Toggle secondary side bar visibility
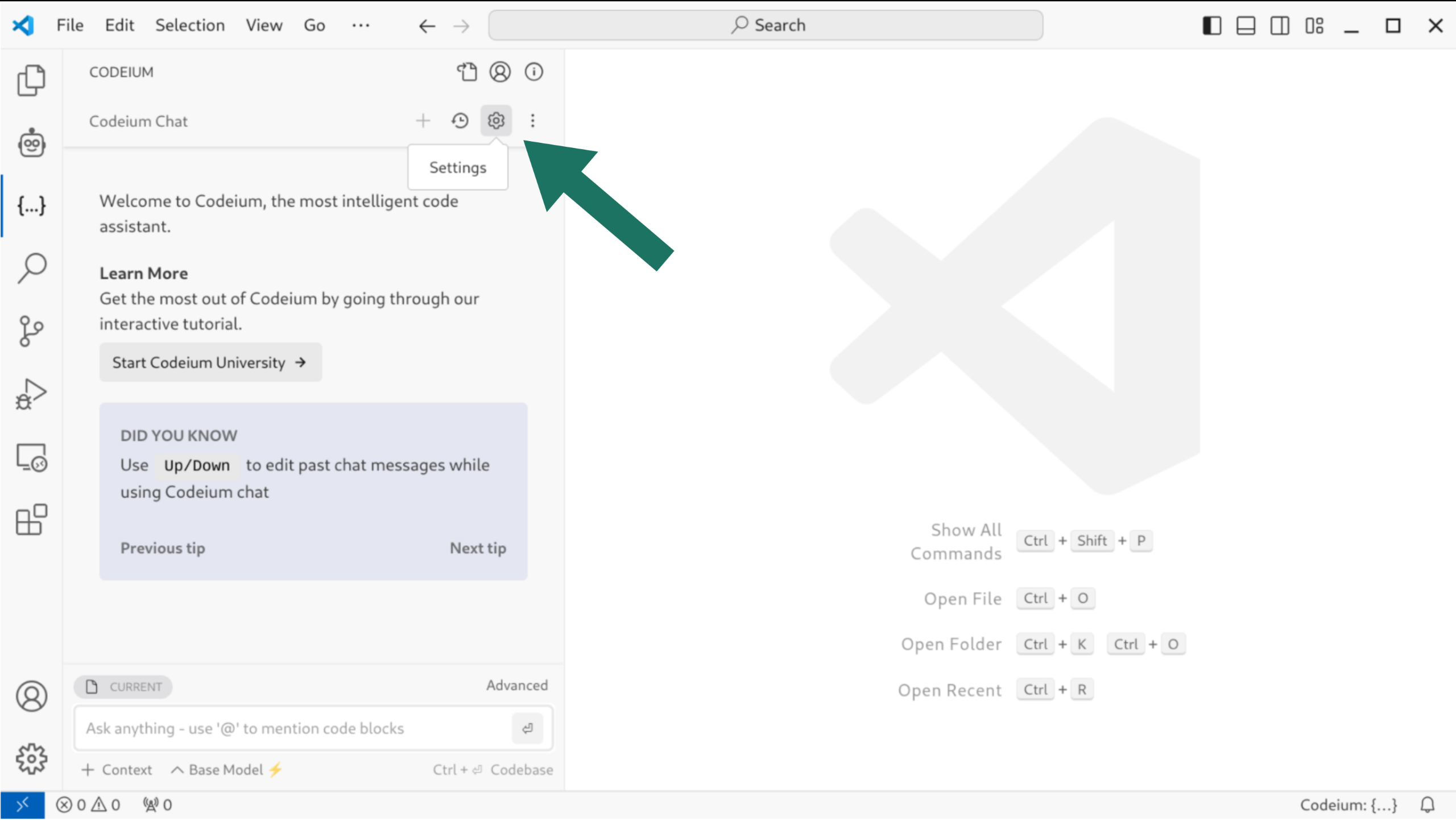1456x821 pixels. pos(1280,26)
